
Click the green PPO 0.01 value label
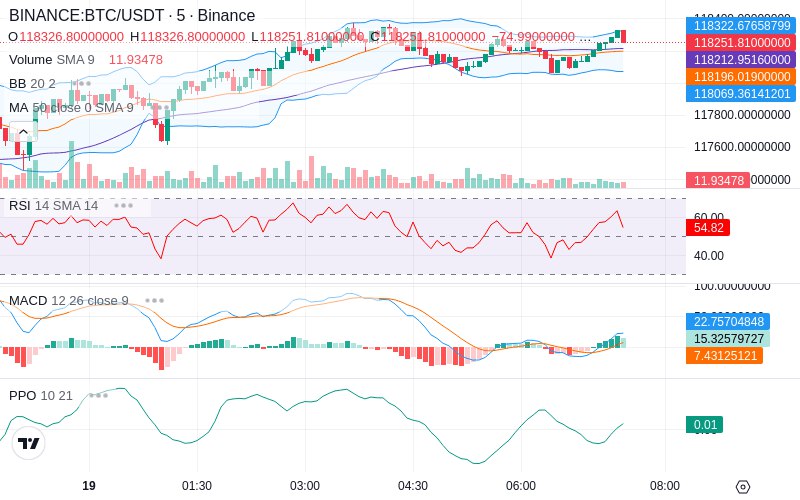point(705,424)
